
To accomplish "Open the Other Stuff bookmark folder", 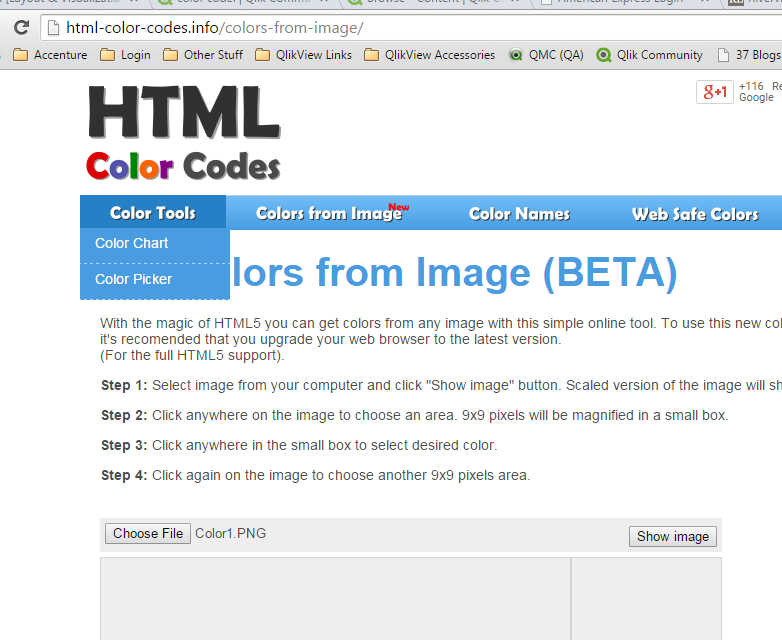I will [203, 55].
